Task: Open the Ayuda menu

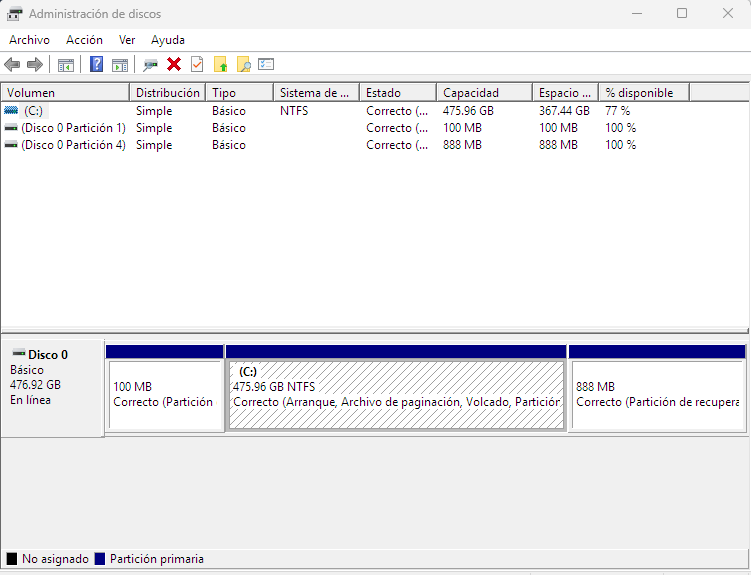Action: 168,40
